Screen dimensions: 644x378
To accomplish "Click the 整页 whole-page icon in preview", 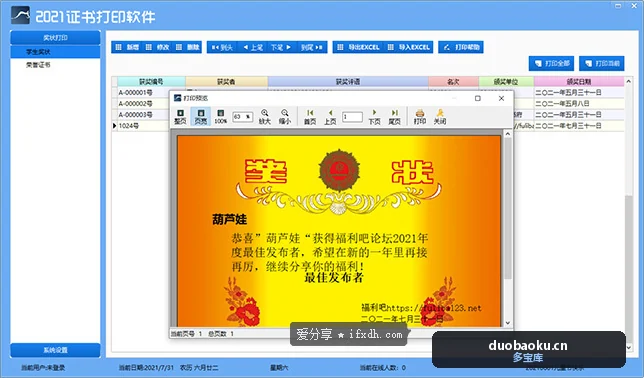I will (180, 116).
